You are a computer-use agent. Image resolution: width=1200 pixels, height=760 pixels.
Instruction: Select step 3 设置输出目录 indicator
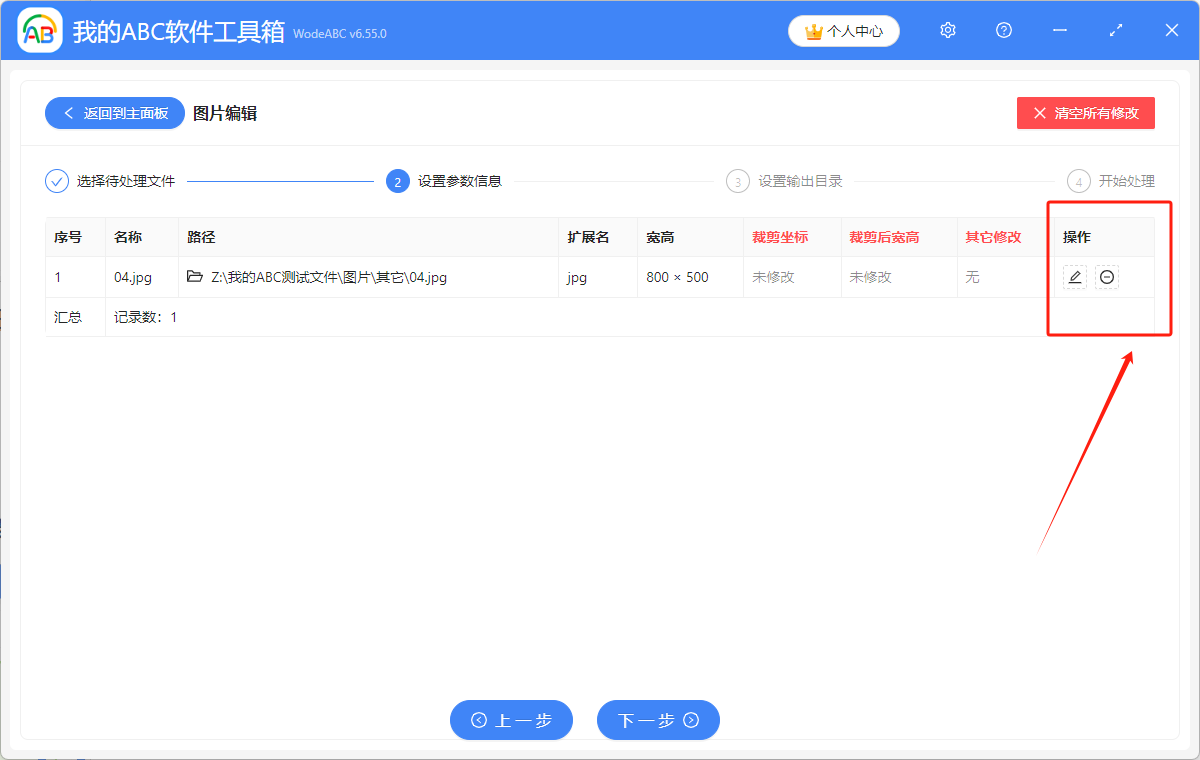(x=738, y=181)
